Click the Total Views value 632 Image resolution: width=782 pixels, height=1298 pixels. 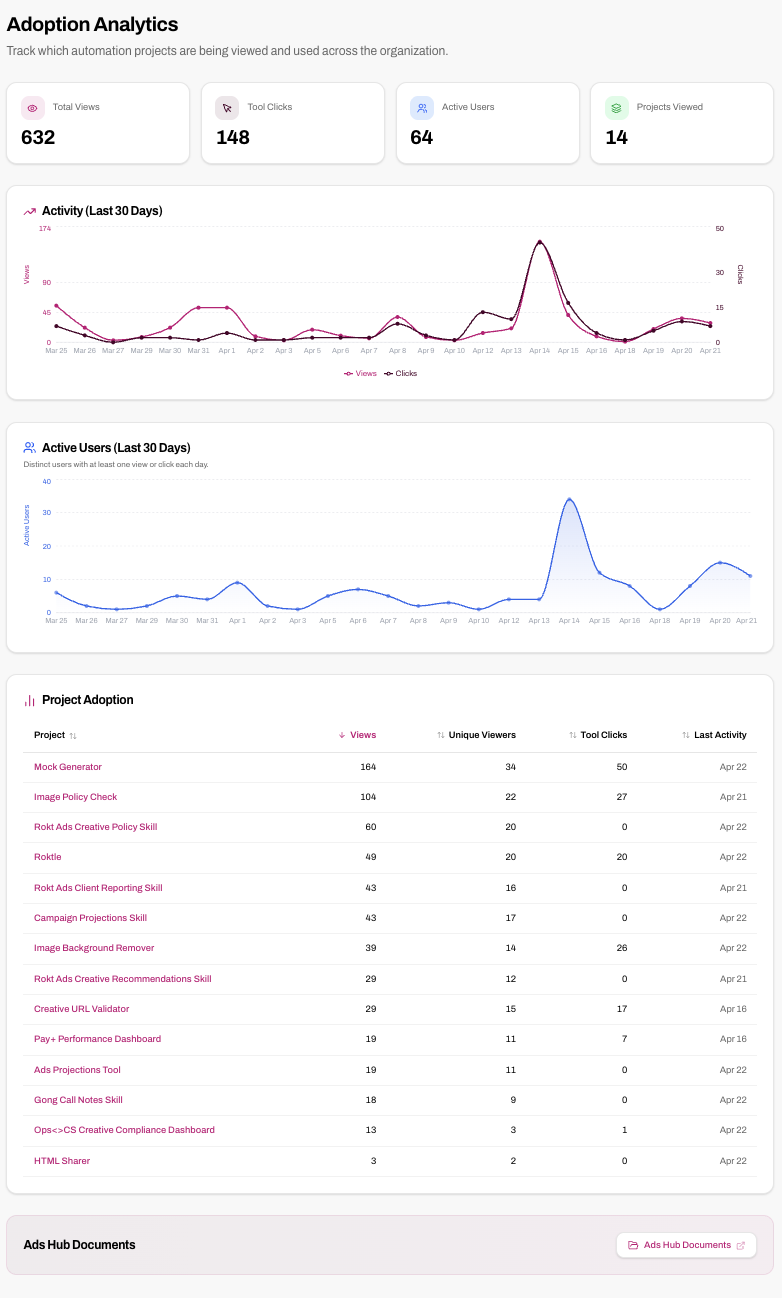click(x=38, y=138)
